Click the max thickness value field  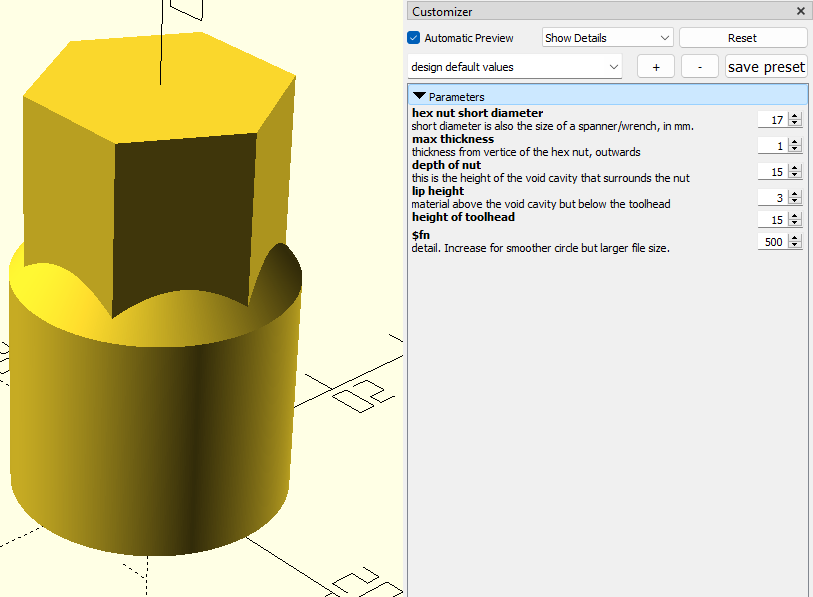[772, 146]
